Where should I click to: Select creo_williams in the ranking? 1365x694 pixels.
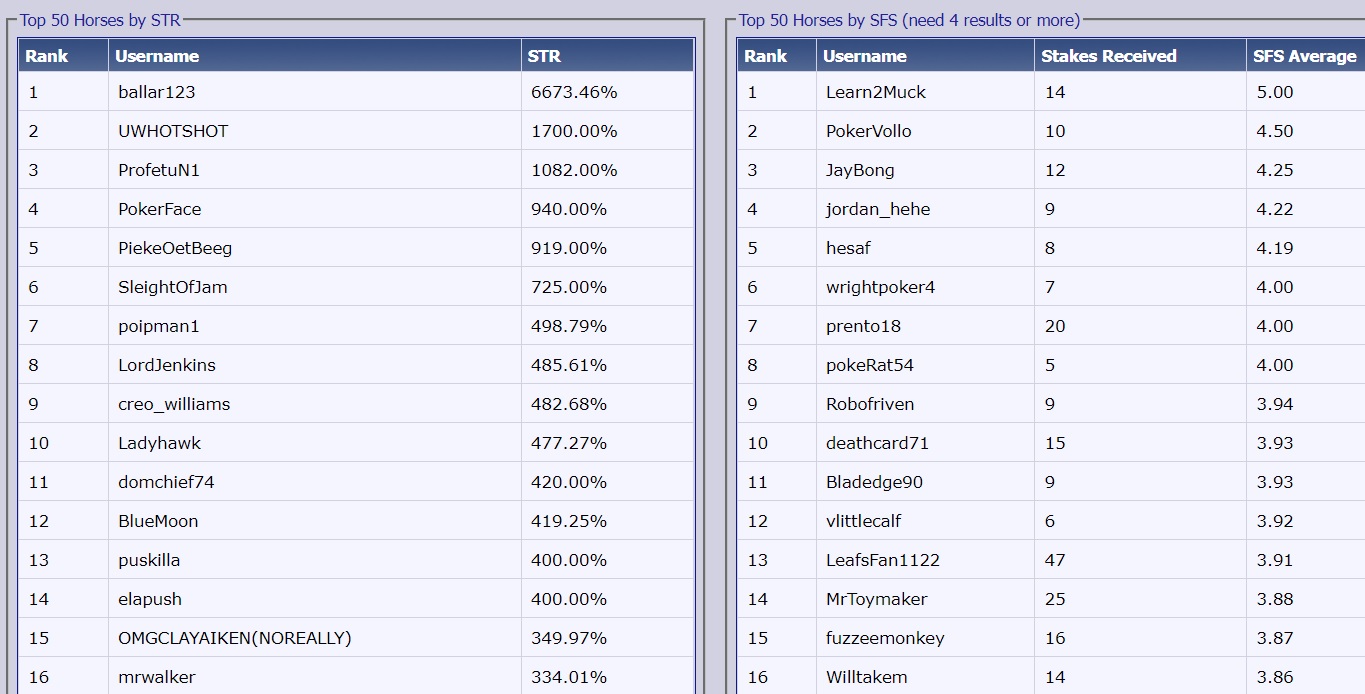coord(174,404)
